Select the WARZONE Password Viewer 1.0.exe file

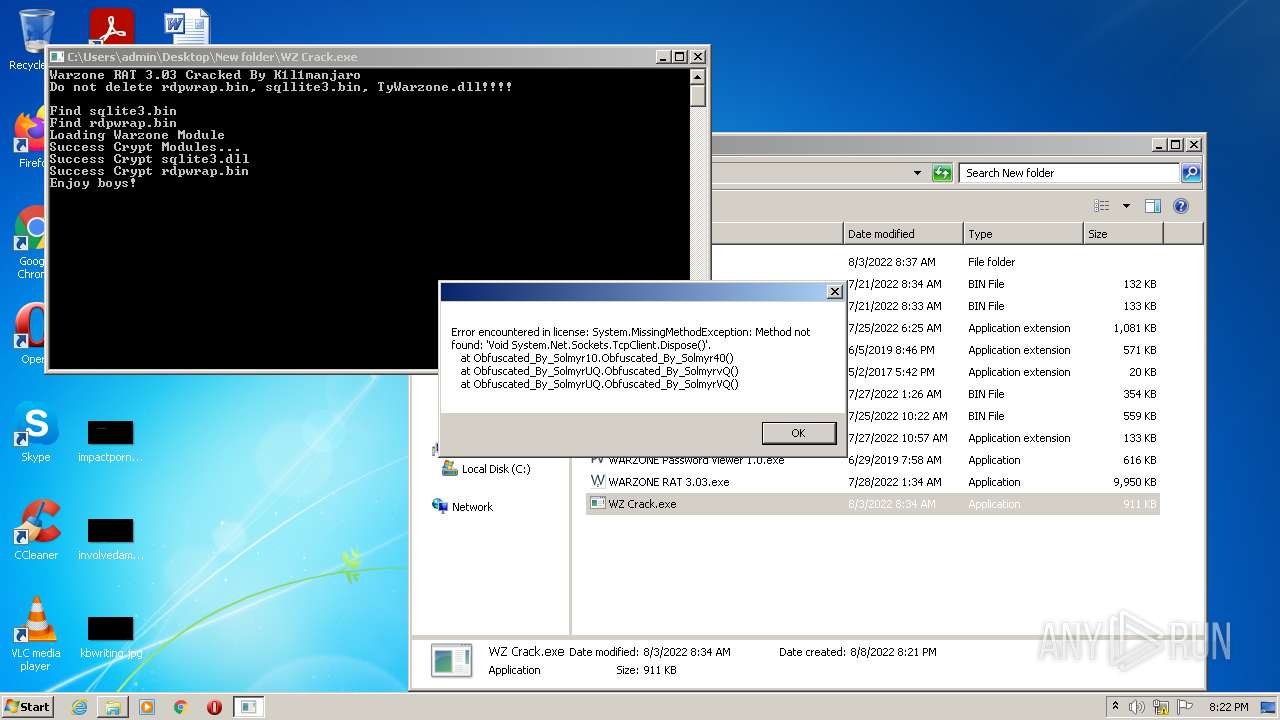[873, 460]
